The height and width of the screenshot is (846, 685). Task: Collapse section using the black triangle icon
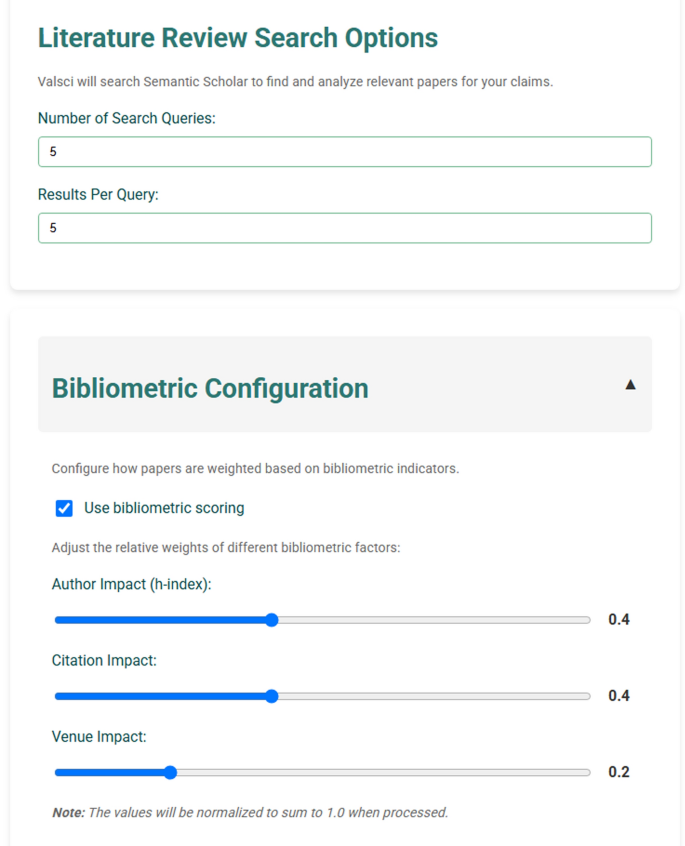(x=630, y=384)
